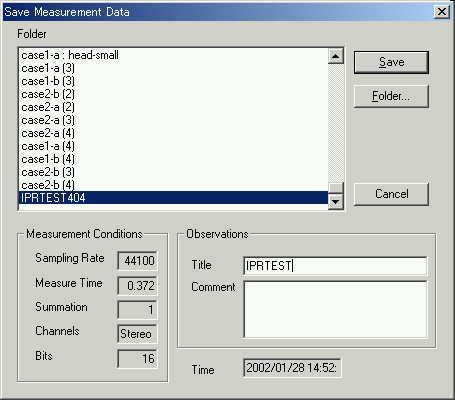
Task: Cancel the save dialog
Action: [391, 194]
